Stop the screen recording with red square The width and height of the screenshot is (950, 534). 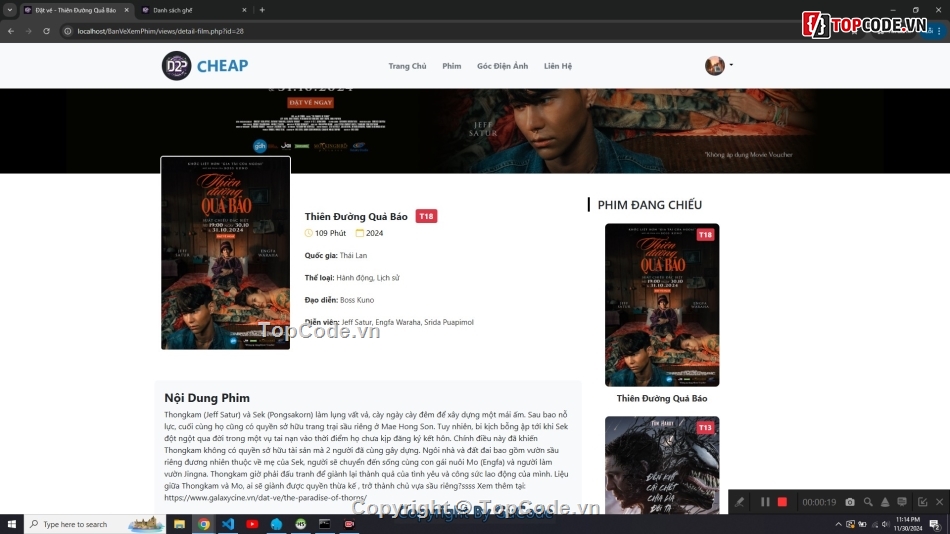tap(782, 502)
